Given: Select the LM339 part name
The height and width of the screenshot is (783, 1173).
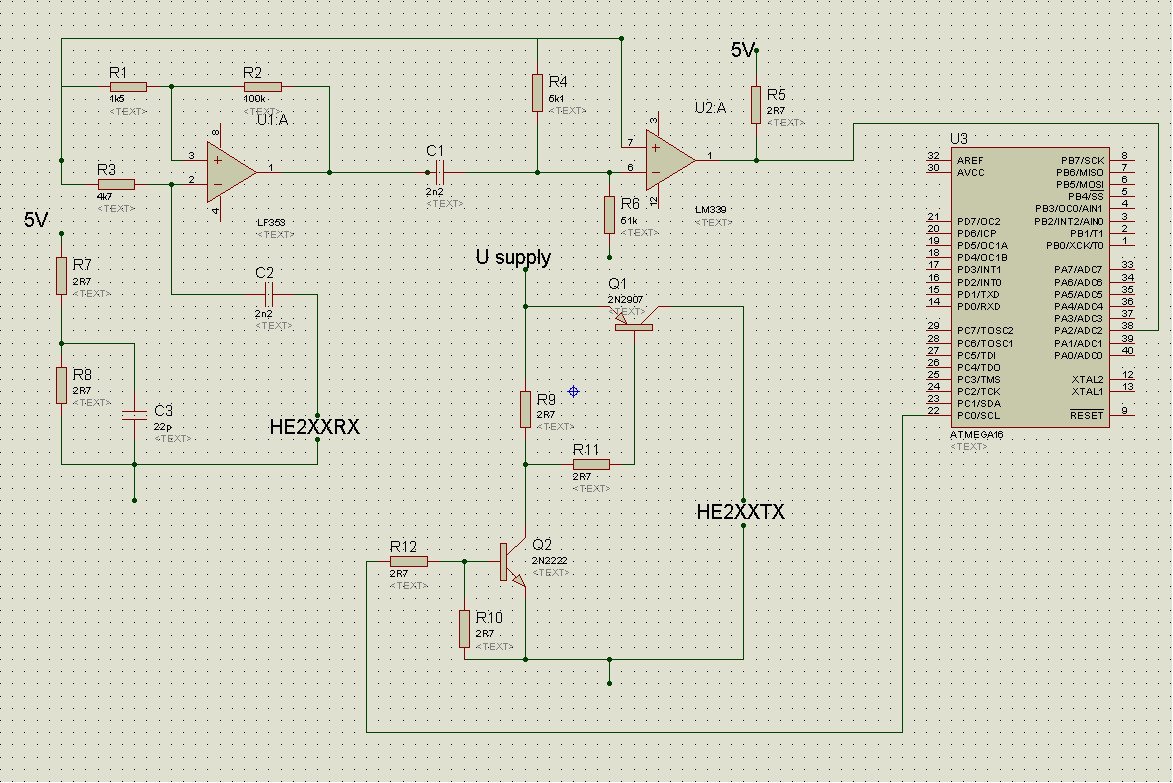Looking at the screenshot, I should point(711,209).
